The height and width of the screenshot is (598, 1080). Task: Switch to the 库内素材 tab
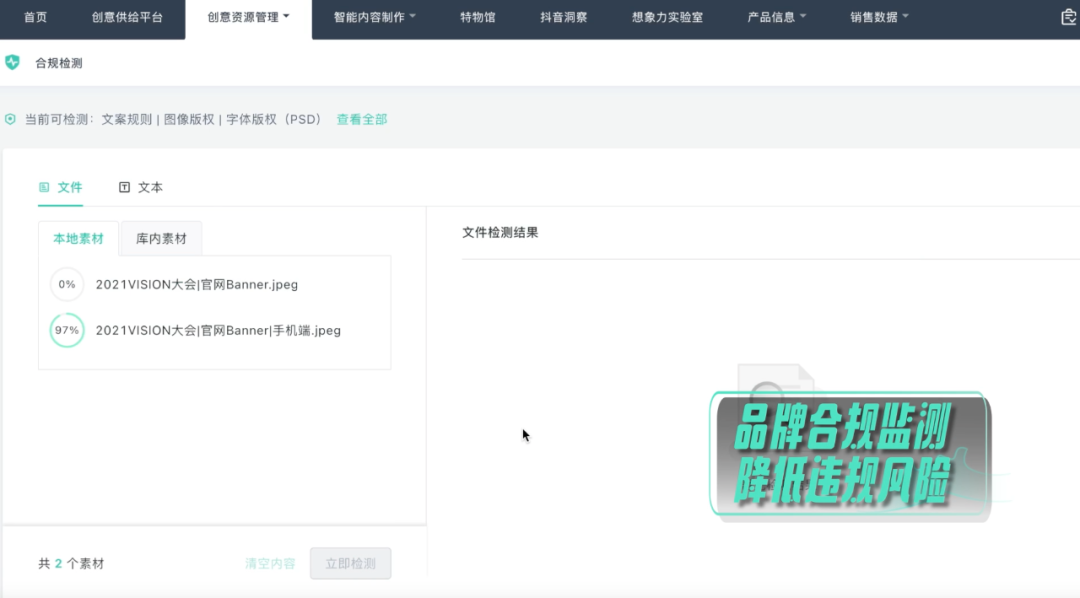coord(161,239)
